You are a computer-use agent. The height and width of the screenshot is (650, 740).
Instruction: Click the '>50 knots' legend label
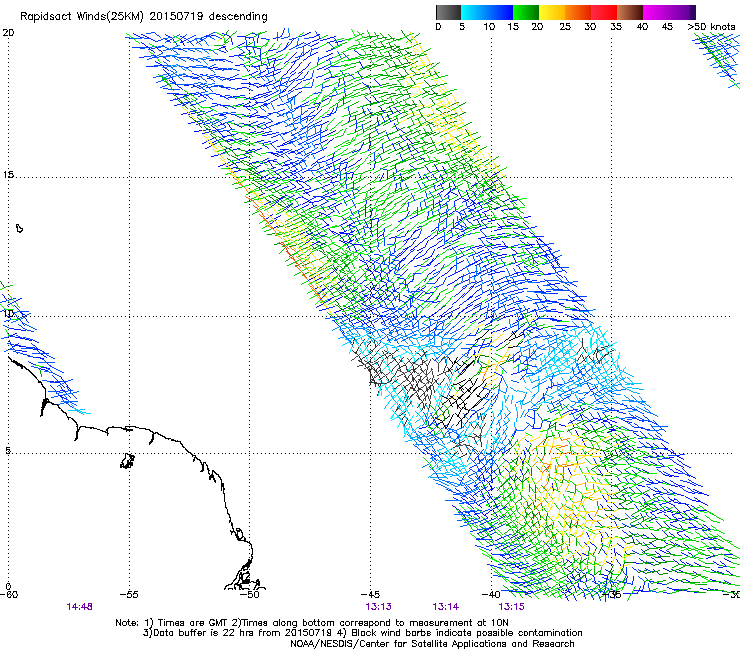click(x=711, y=27)
